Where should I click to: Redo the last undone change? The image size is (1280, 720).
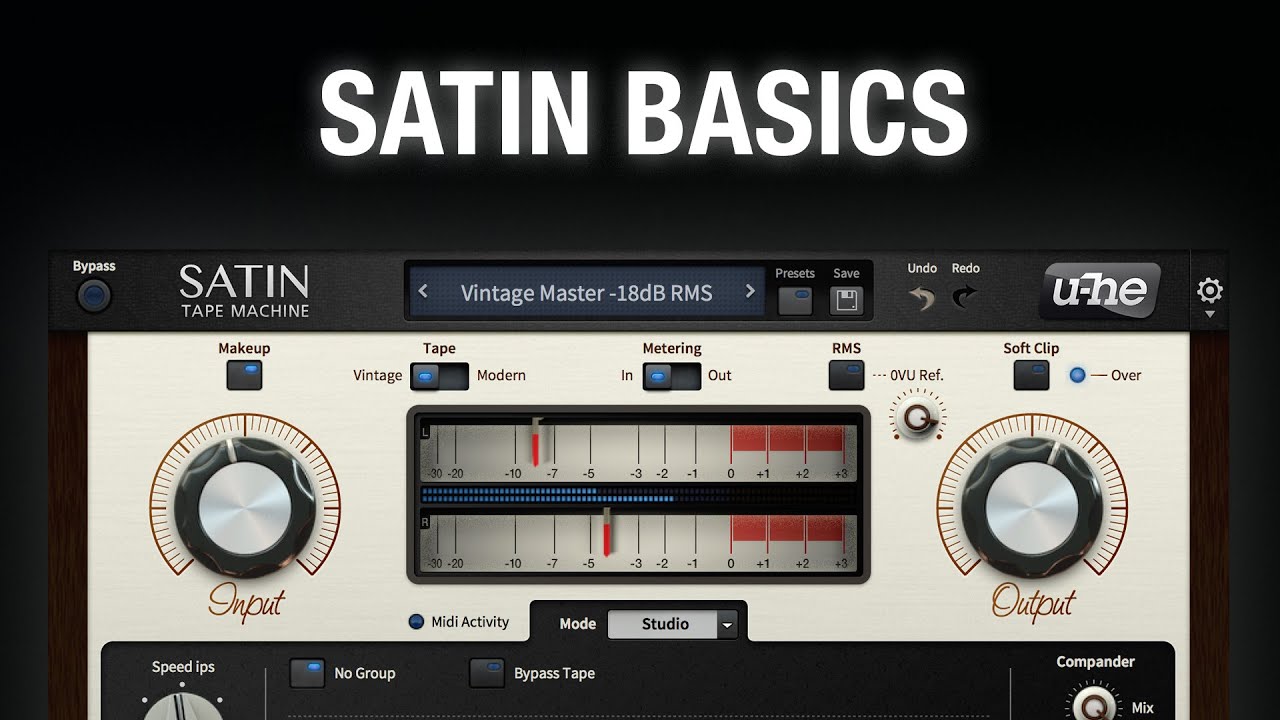[x=965, y=297]
